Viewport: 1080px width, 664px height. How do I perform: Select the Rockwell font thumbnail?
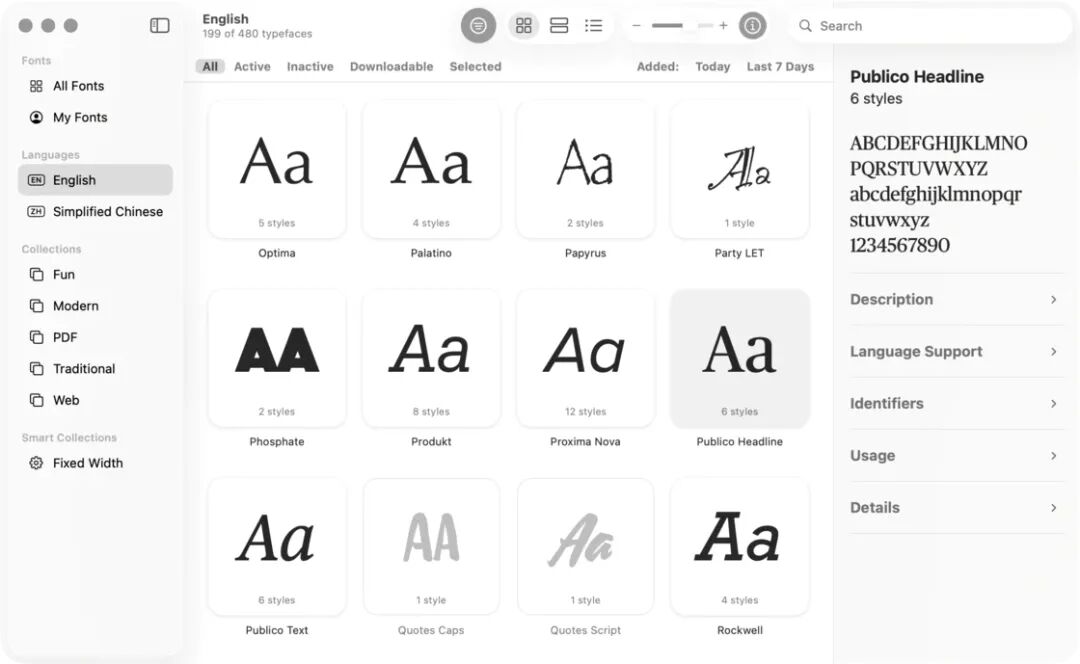coord(740,547)
